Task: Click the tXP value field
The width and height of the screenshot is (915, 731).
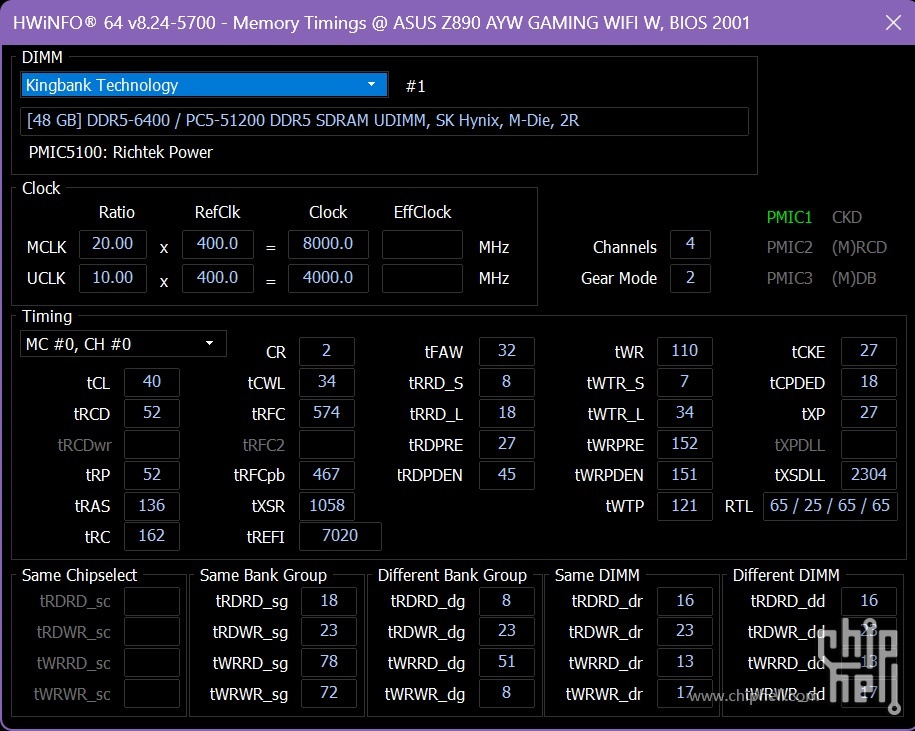Action: click(869, 413)
